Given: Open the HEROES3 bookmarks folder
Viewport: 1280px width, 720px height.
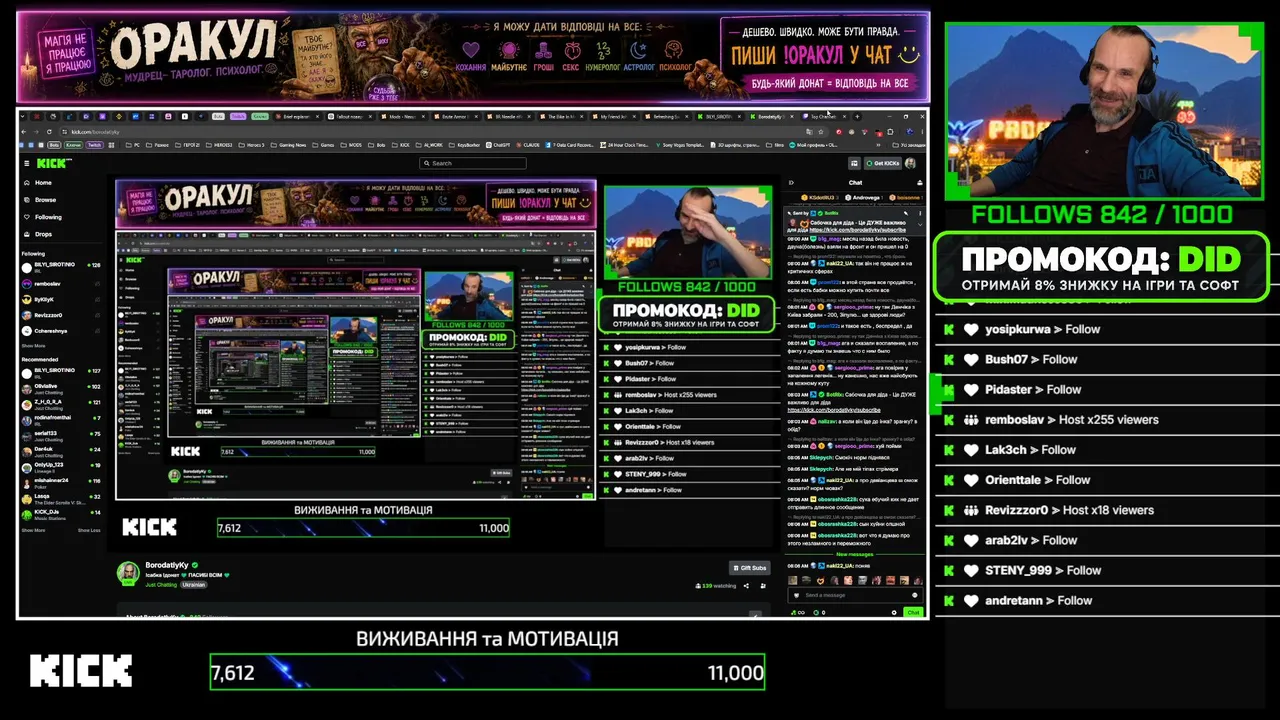Looking at the screenshot, I should pyautogui.click(x=220, y=145).
